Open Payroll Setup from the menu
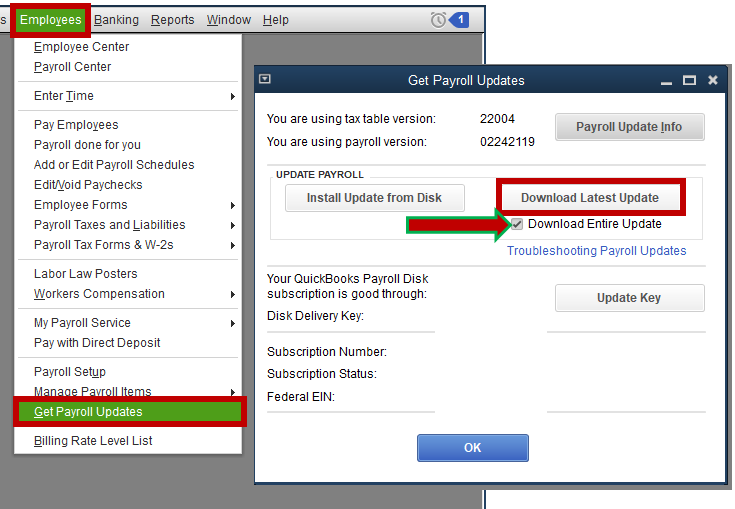The image size is (735, 509). pos(70,372)
